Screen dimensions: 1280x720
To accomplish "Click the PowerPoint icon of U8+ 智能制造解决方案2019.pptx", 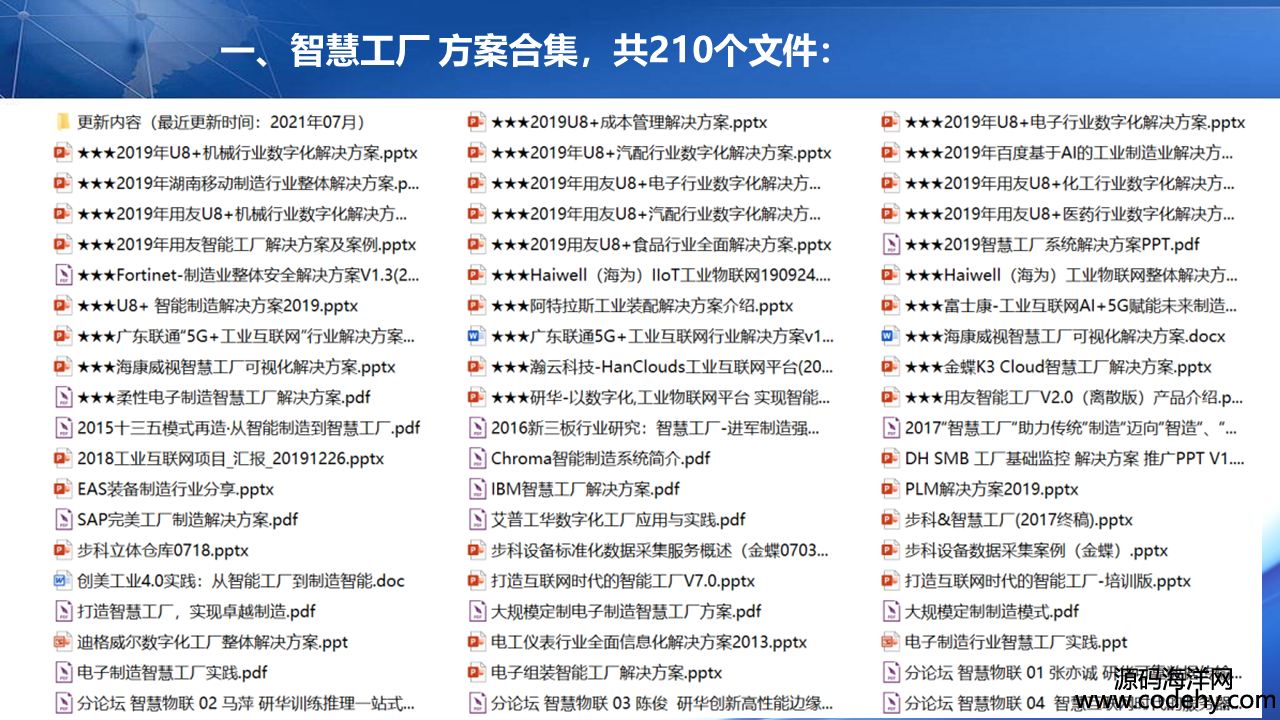I will click(x=63, y=306).
